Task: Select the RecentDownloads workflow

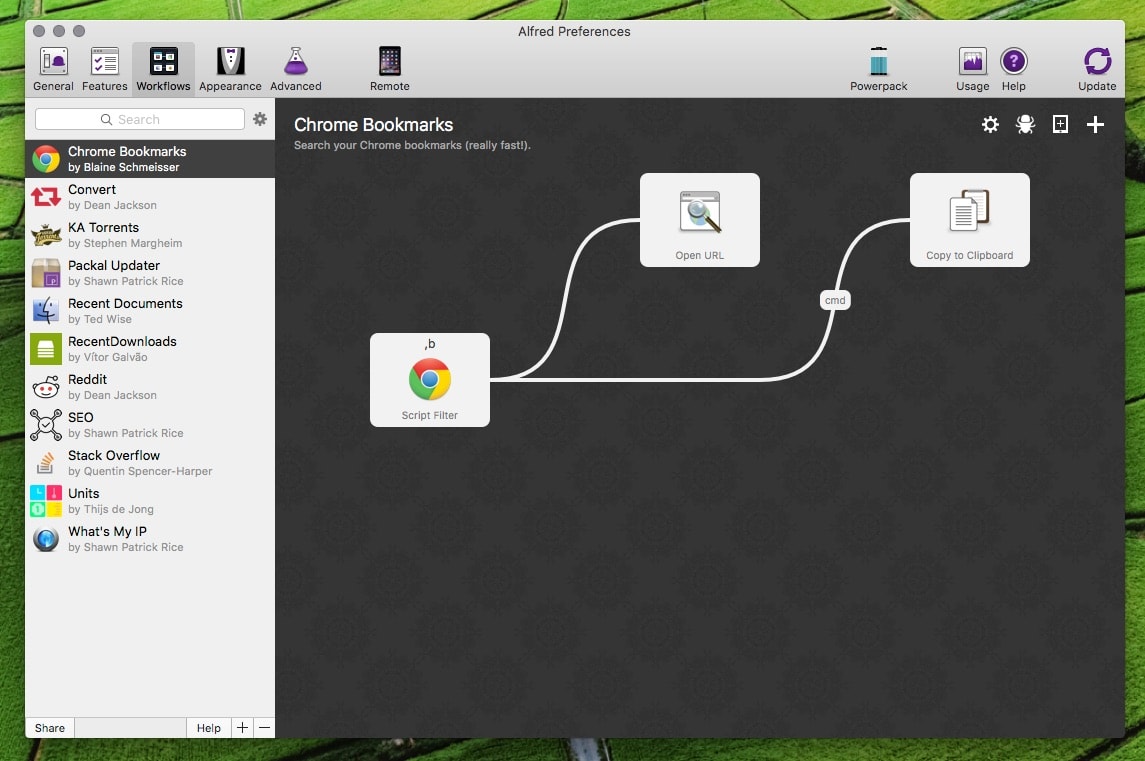Action: pos(150,348)
